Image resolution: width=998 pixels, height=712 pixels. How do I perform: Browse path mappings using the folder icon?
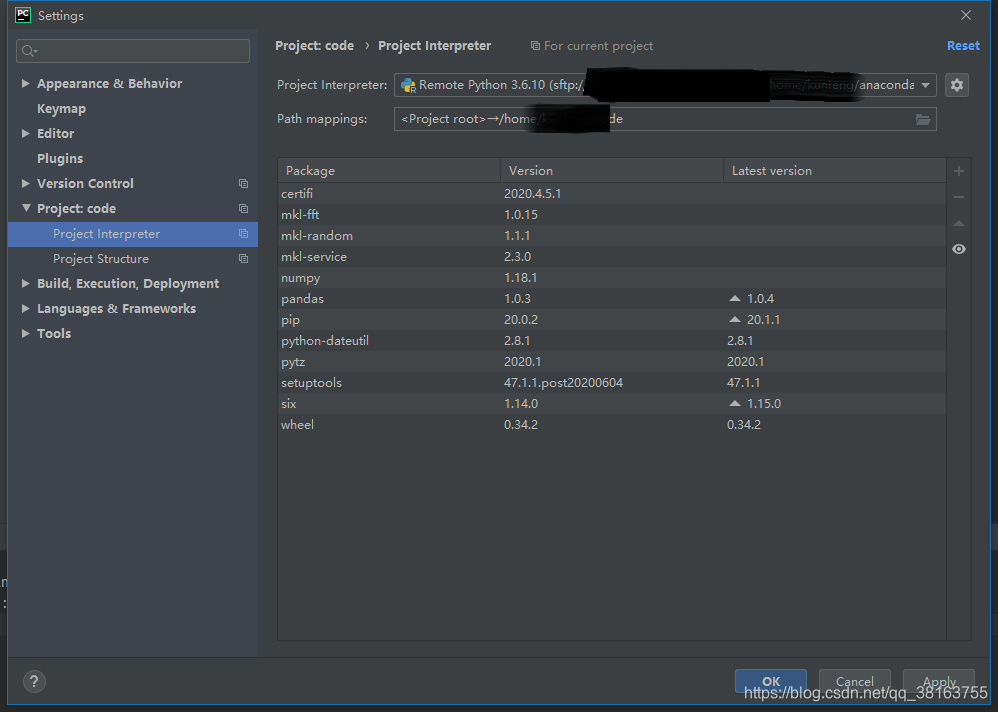pyautogui.click(x=922, y=118)
